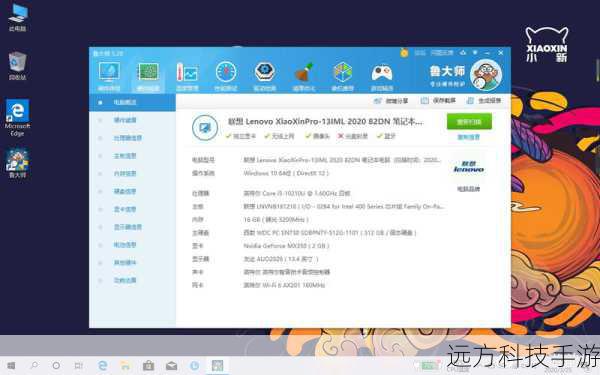Click the gold medal icon in the title bar
The height and width of the screenshot is (375, 600).
click(x=404, y=53)
